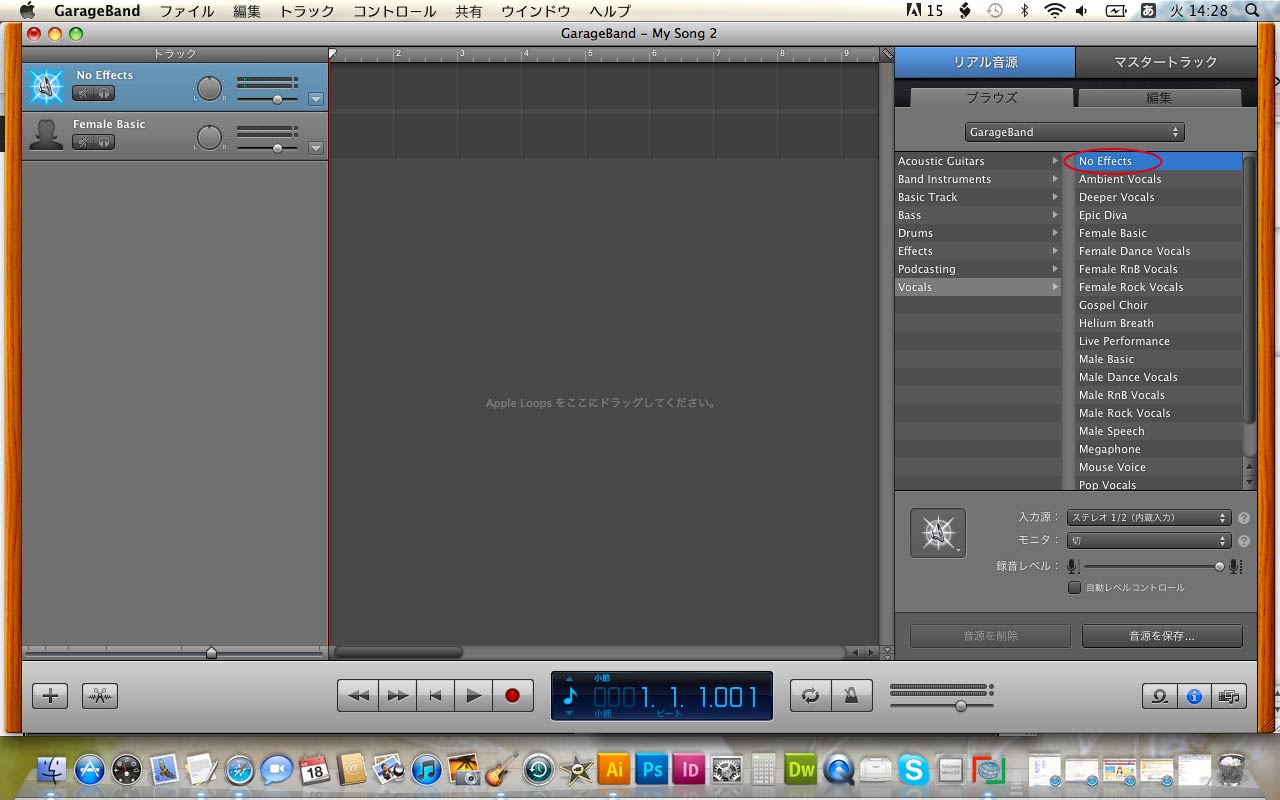Select the Drums category

click(x=978, y=233)
